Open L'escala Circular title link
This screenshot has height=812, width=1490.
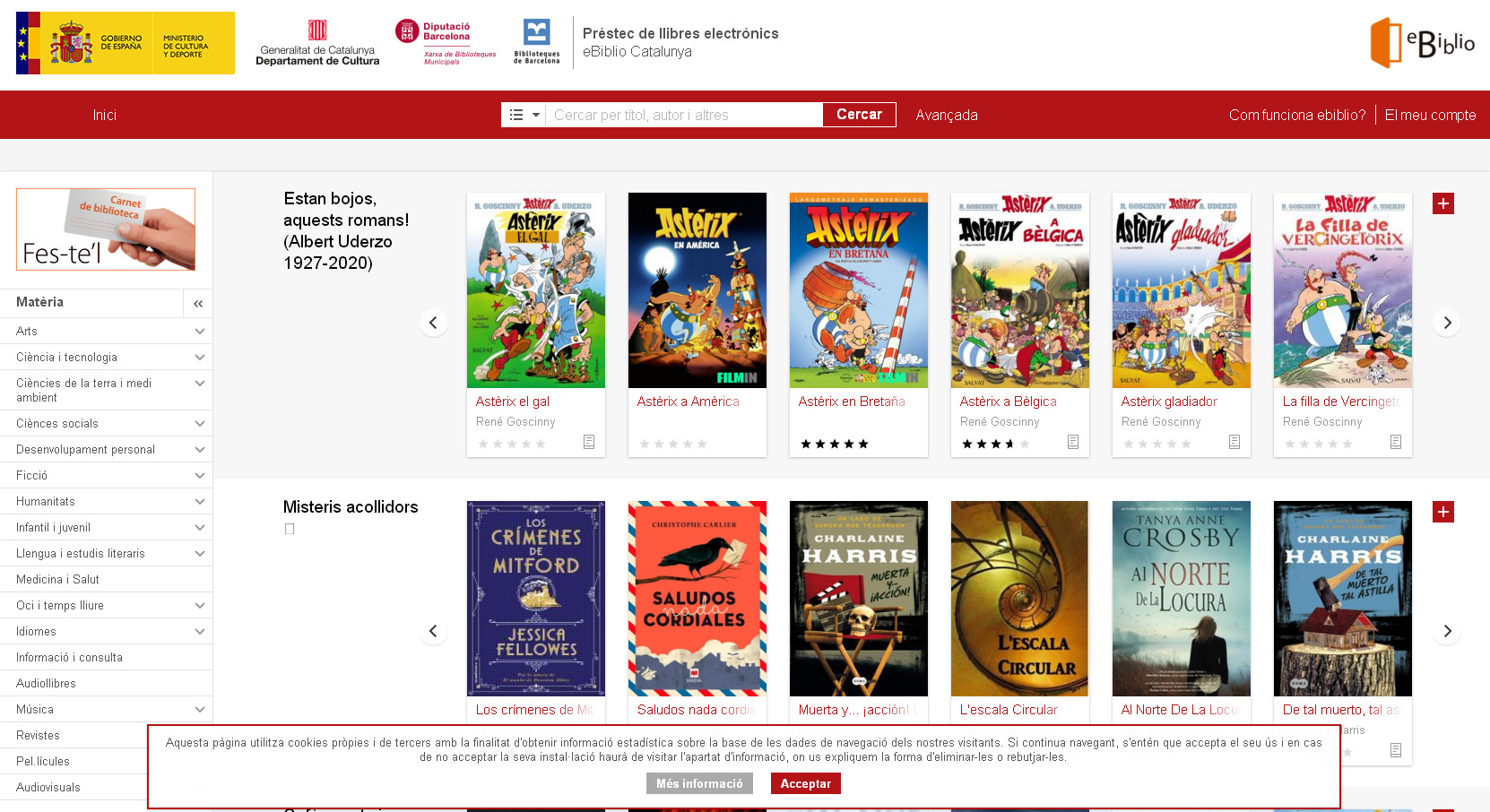[x=1009, y=710]
